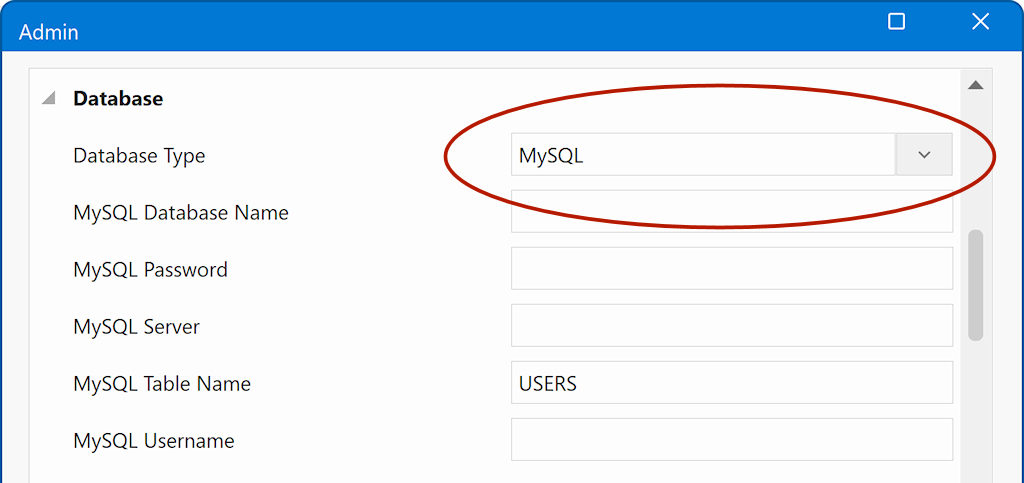Click into the MySQL Password field
The height and width of the screenshot is (483, 1024).
(x=731, y=269)
